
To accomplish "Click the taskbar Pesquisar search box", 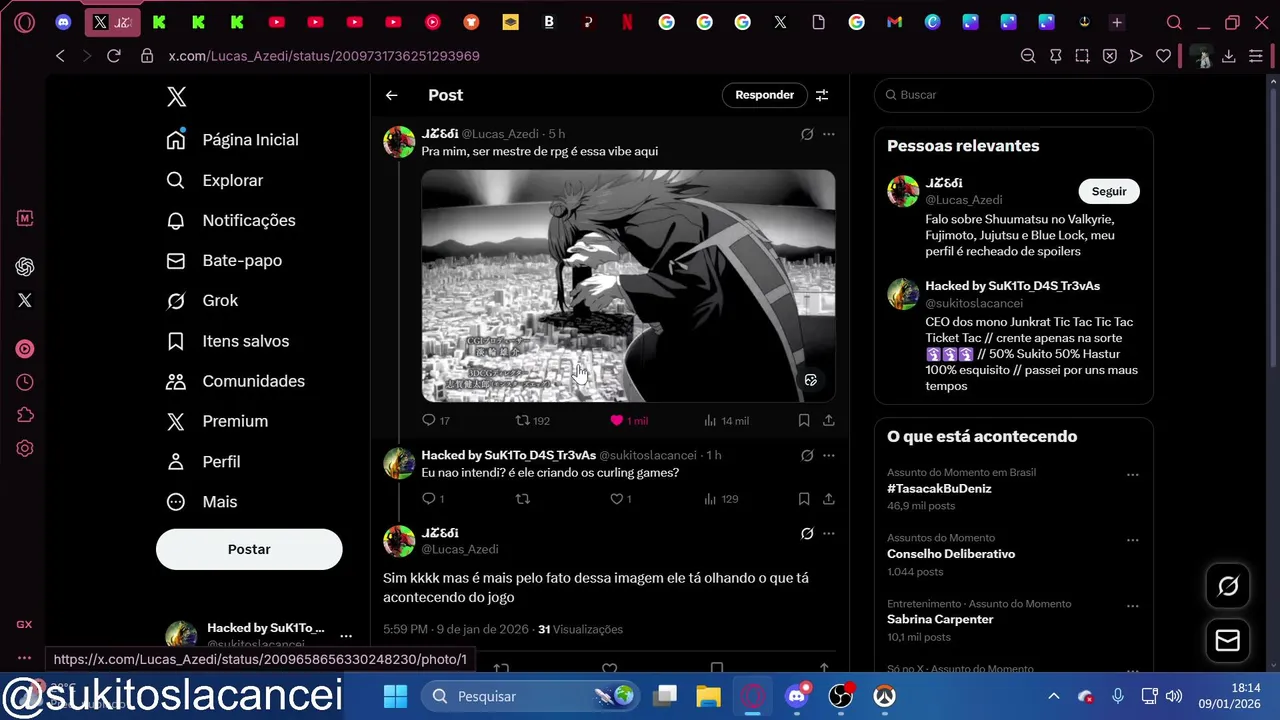I will [529, 696].
